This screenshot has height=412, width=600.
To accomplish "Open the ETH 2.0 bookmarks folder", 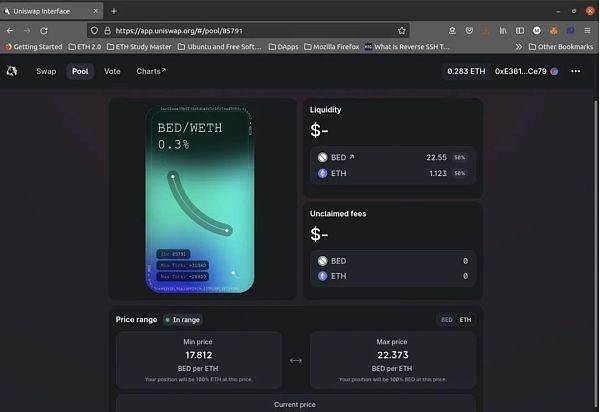I will (x=85, y=47).
